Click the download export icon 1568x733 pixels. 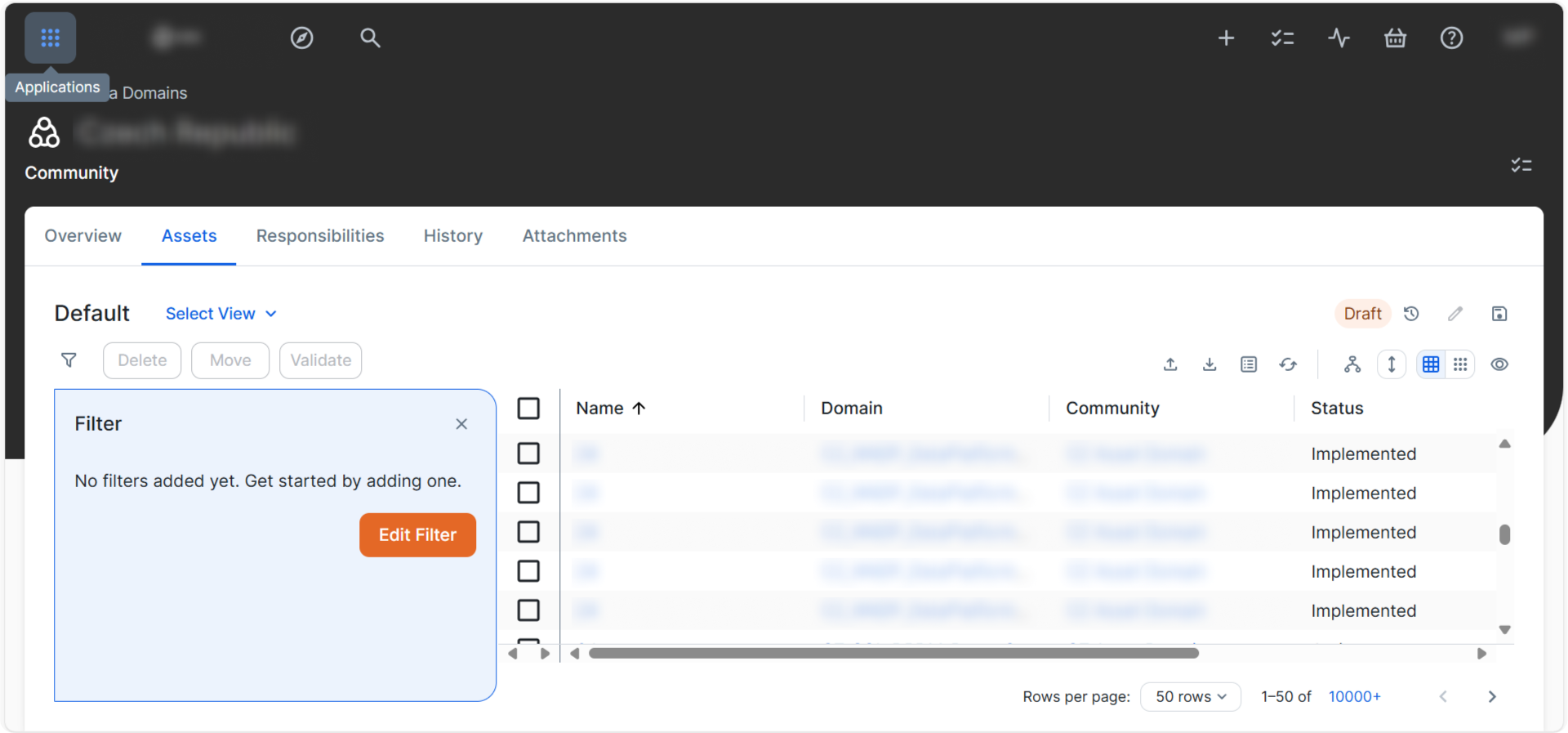click(x=1209, y=364)
